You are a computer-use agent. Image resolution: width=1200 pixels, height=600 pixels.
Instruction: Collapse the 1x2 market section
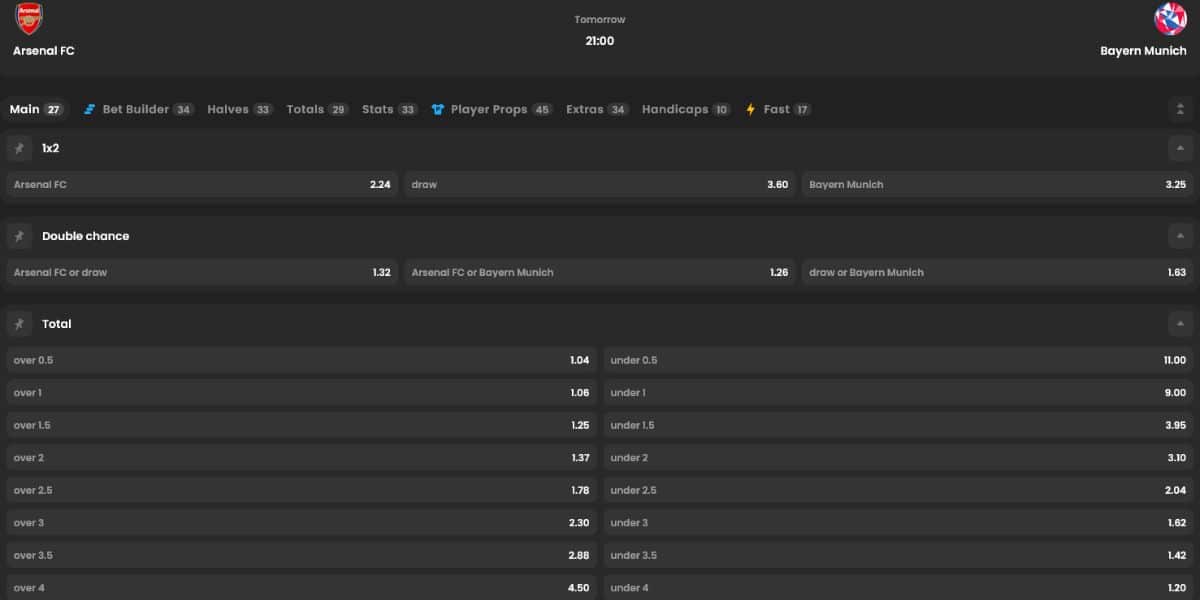(x=1180, y=148)
